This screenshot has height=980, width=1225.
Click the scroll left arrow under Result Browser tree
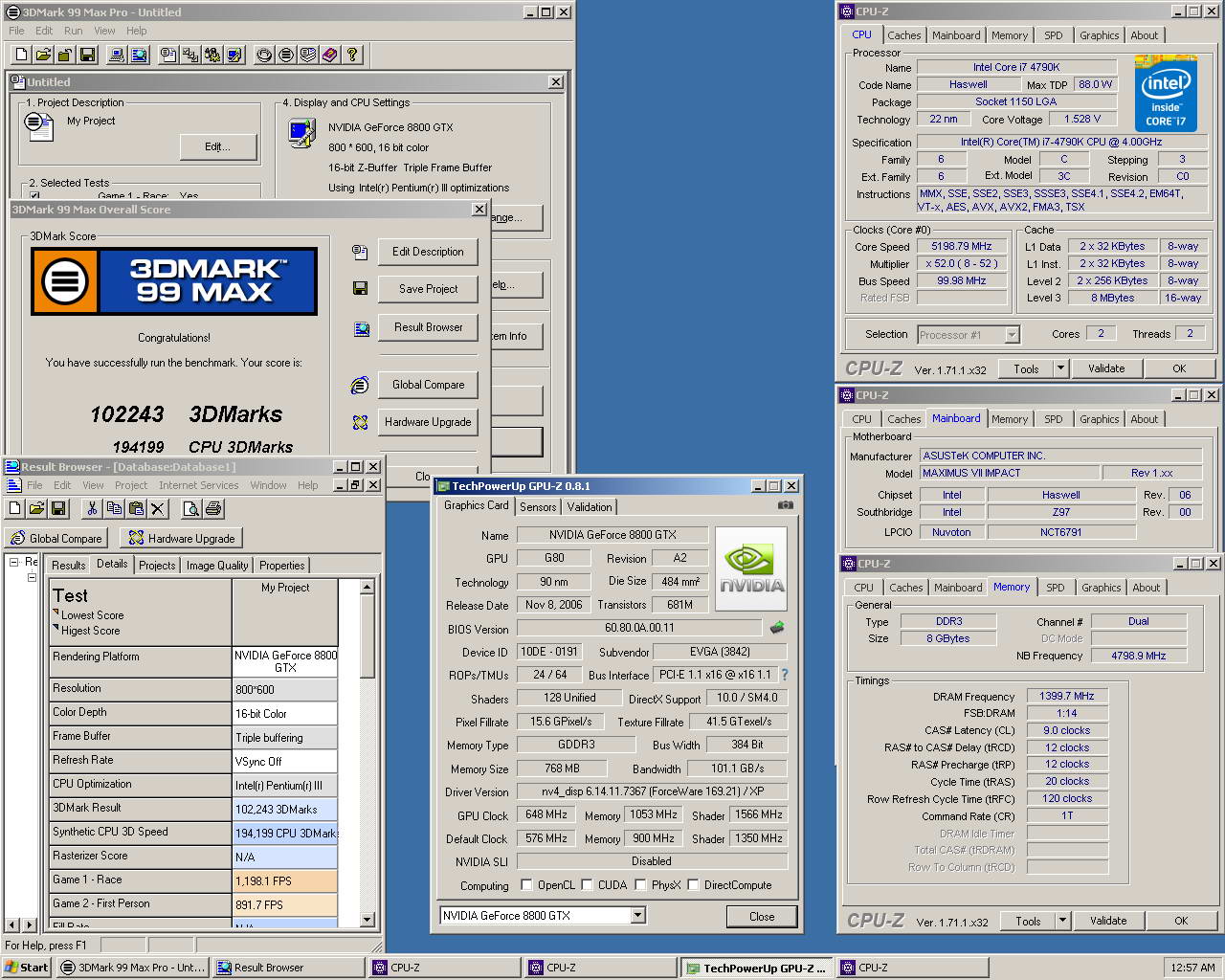tap(11, 924)
